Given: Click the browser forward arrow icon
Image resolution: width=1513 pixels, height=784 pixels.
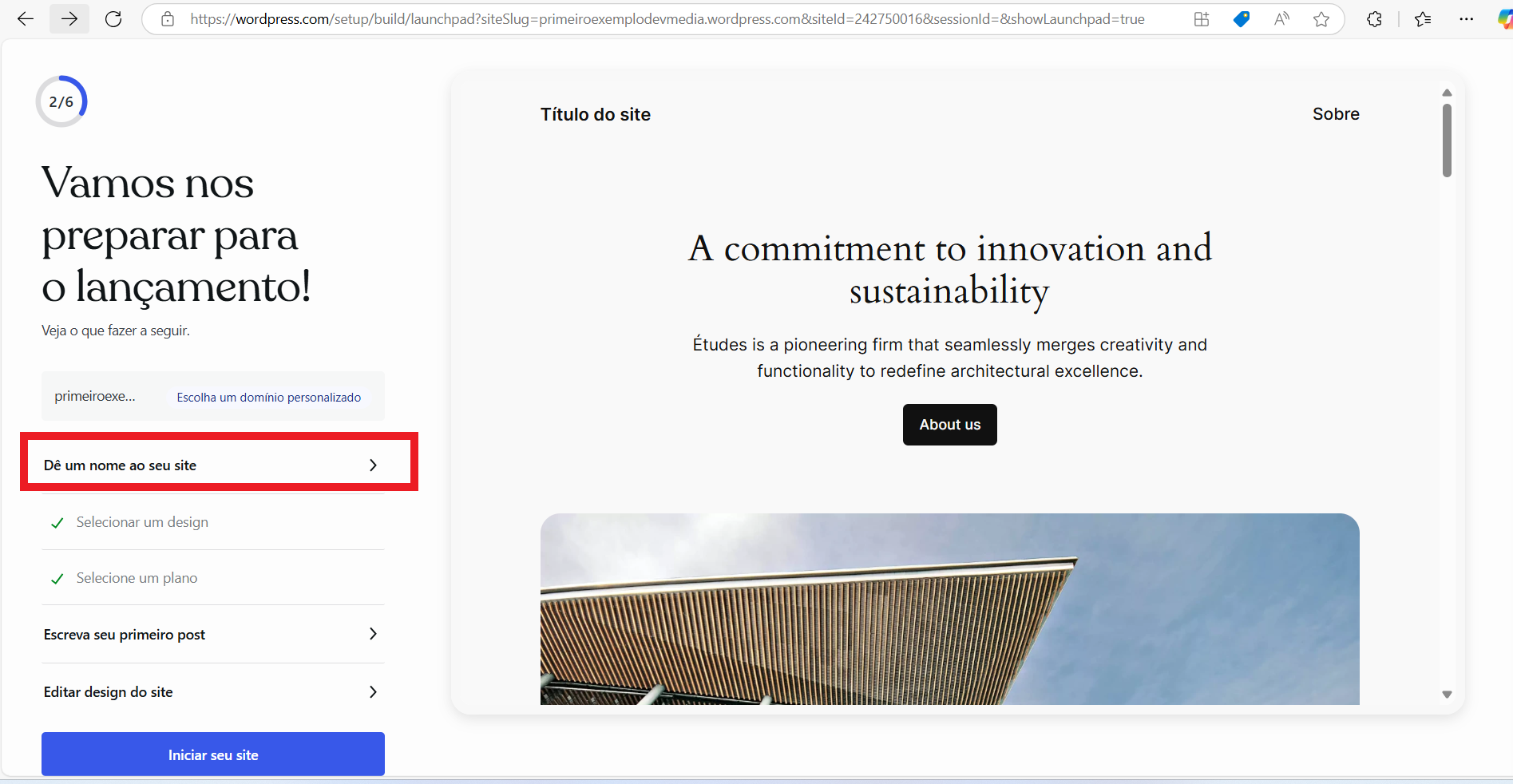Looking at the screenshot, I should (x=69, y=19).
